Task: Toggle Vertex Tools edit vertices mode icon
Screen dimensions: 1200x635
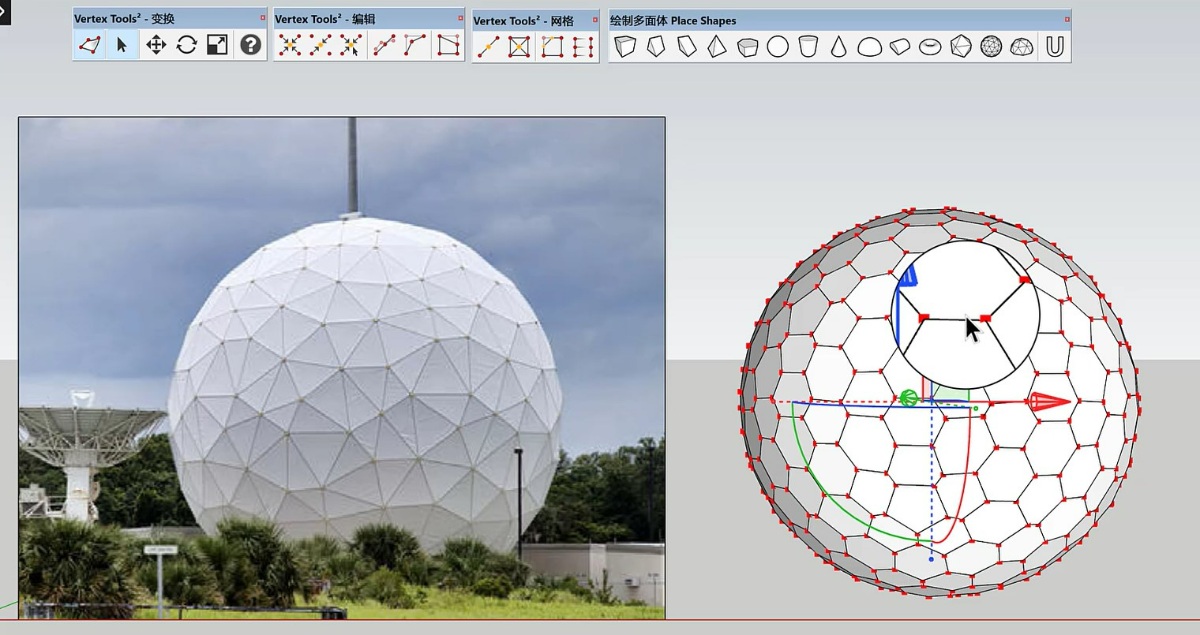Action: pyautogui.click(x=90, y=45)
